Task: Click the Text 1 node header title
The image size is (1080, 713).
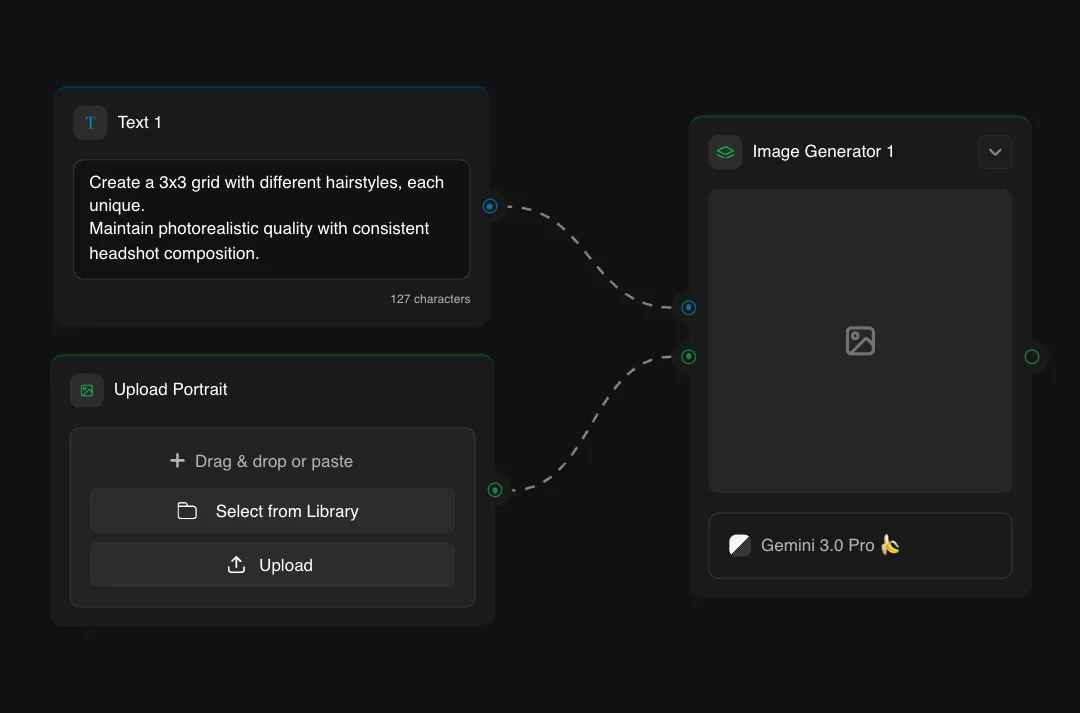Action: [x=140, y=122]
